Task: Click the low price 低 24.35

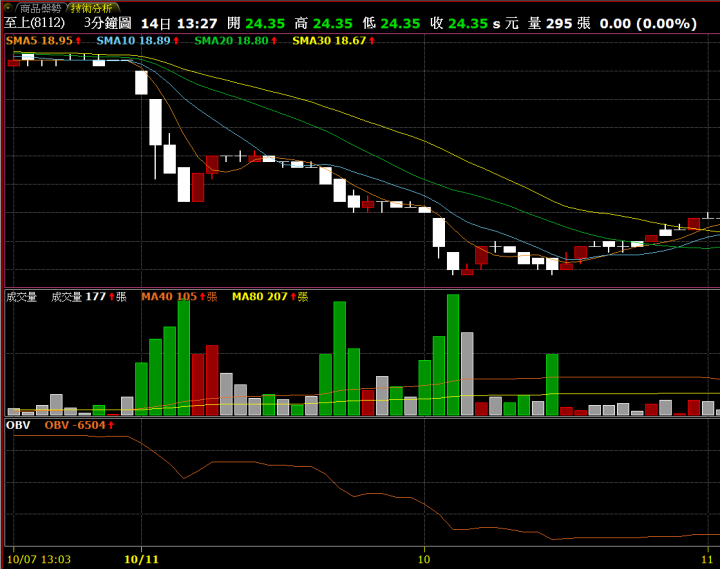Action: [391, 23]
